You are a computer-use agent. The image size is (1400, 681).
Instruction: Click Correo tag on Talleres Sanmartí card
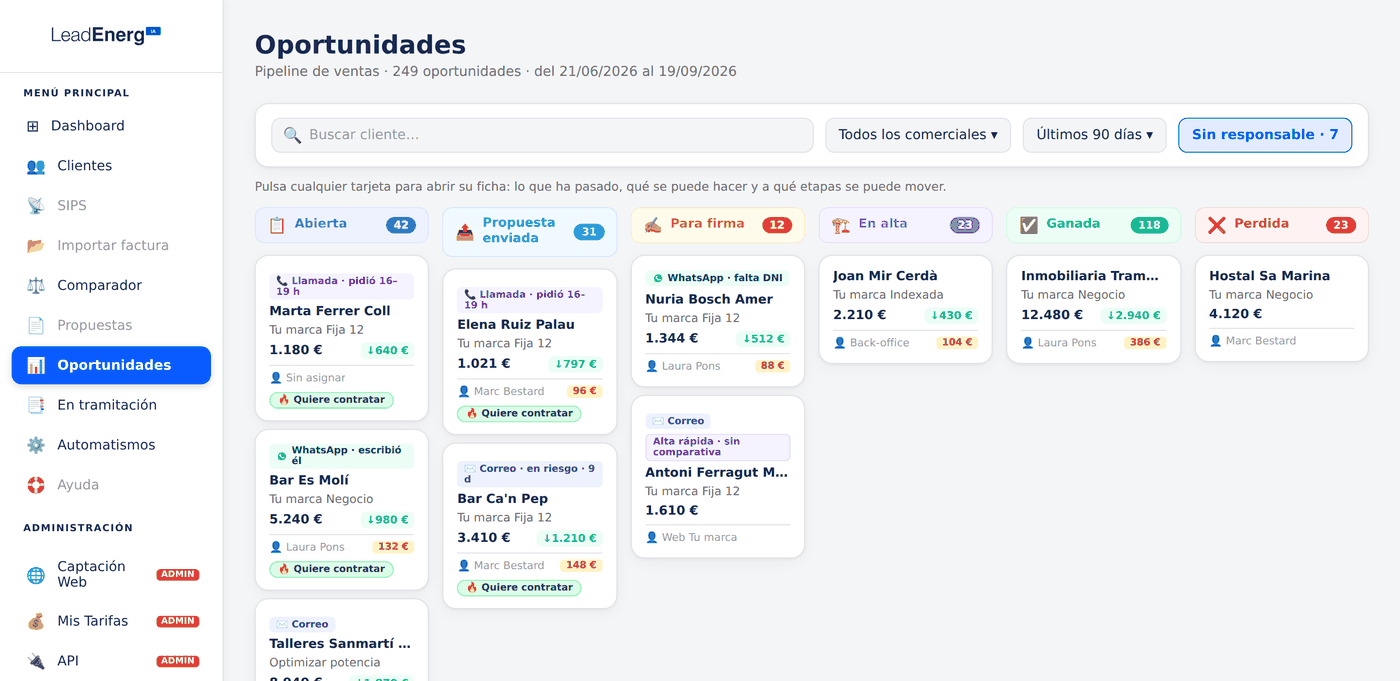(x=302, y=624)
